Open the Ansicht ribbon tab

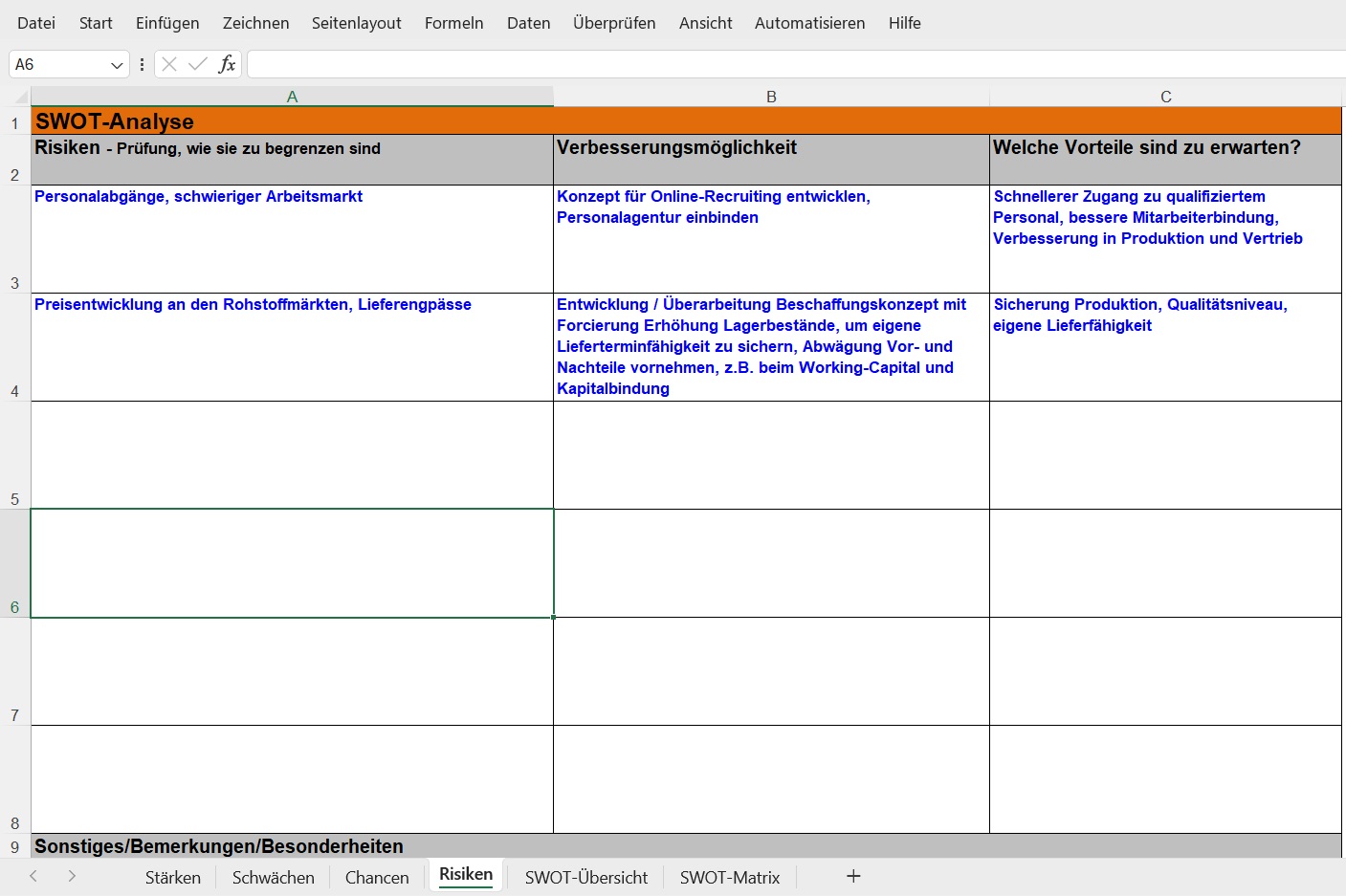pyautogui.click(x=705, y=23)
